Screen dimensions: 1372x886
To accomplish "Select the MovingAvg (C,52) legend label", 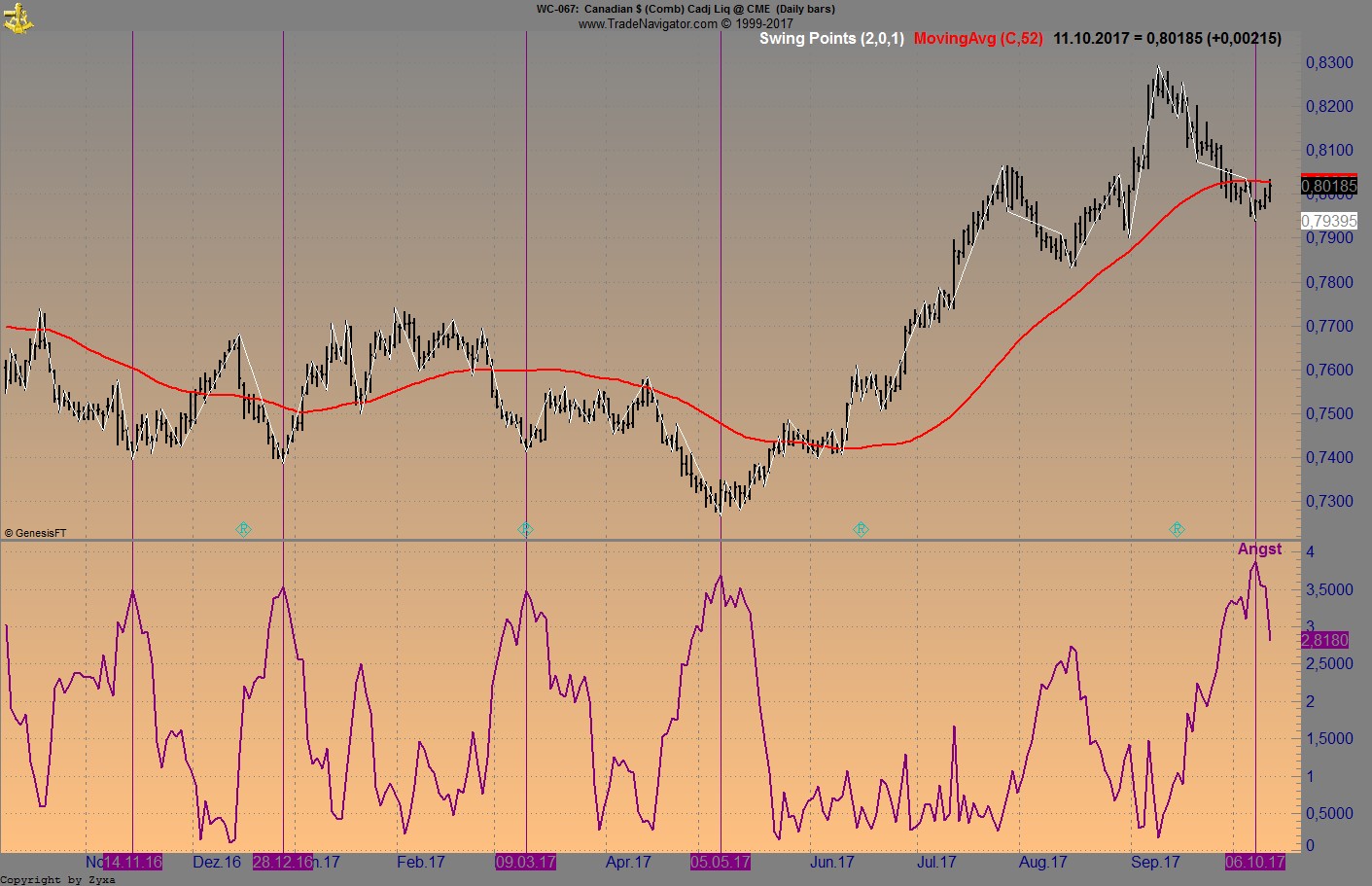I will [x=975, y=40].
